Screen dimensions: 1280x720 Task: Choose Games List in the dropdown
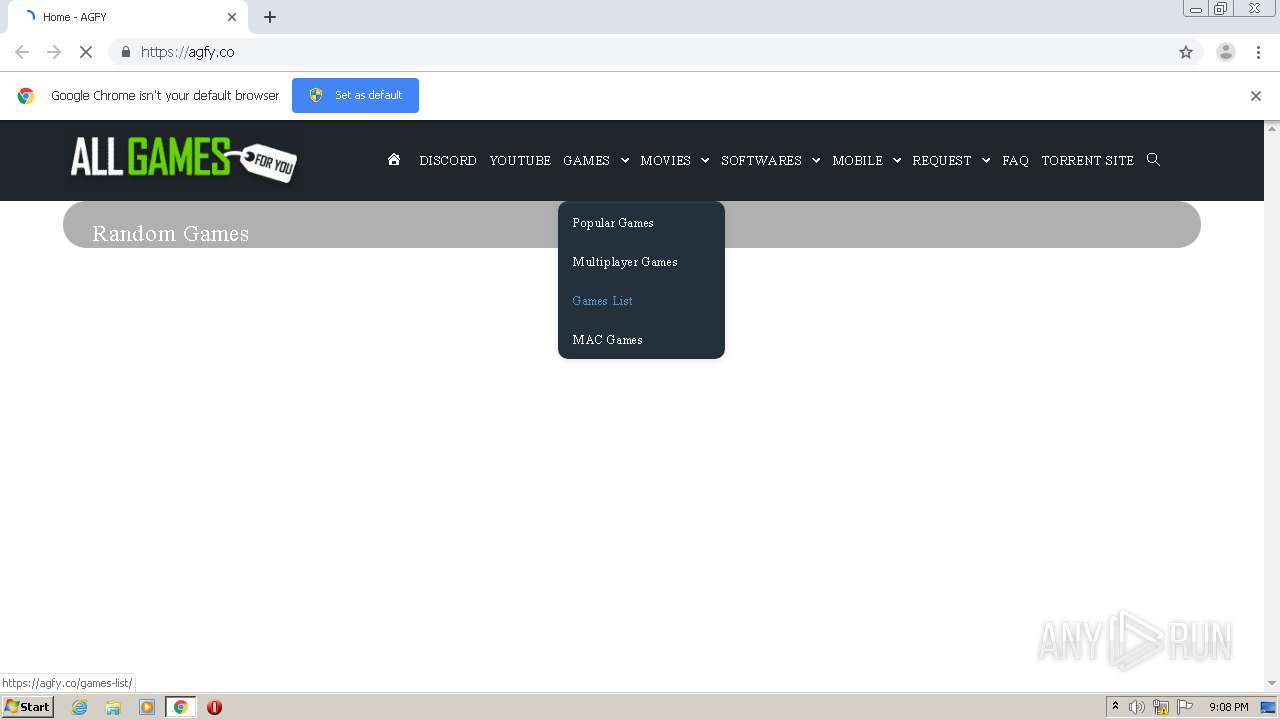pyautogui.click(x=602, y=301)
